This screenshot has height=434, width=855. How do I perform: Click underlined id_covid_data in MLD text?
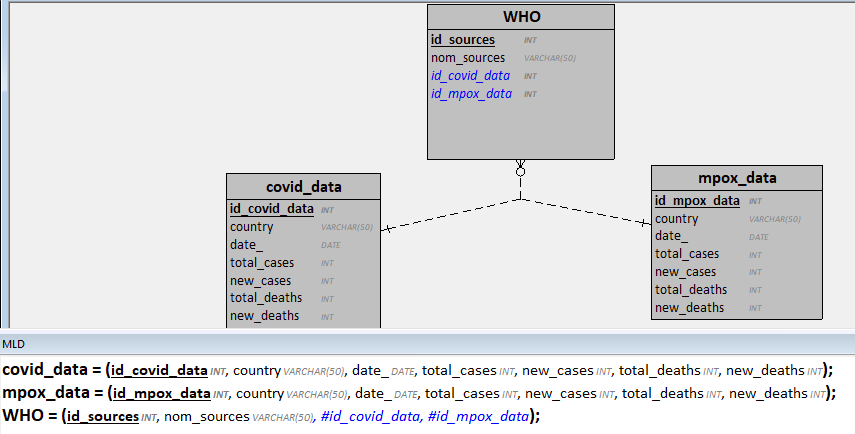click(x=159, y=370)
